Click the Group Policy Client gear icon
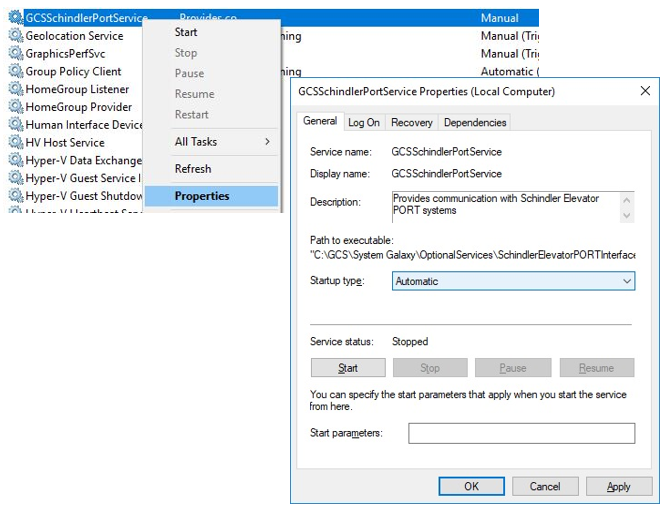This screenshot has width=663, height=507. [16, 71]
